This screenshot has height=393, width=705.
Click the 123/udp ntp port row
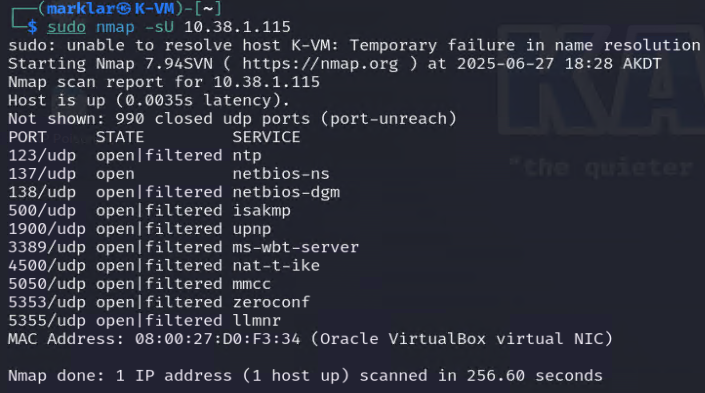(x=135, y=156)
